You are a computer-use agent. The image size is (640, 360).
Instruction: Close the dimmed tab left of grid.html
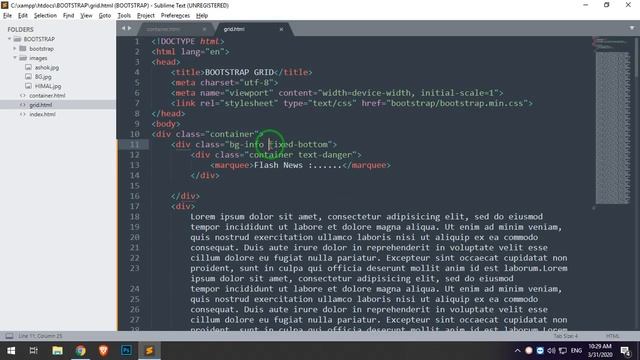point(204,29)
